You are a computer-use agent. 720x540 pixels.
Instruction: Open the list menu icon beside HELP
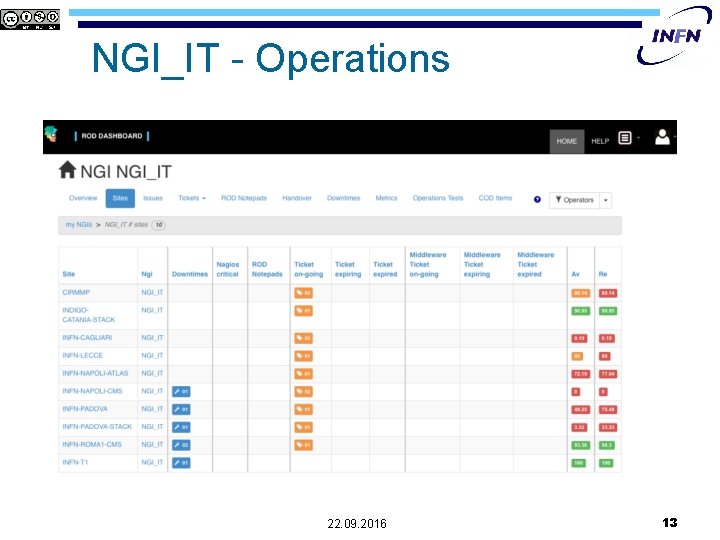coord(624,138)
